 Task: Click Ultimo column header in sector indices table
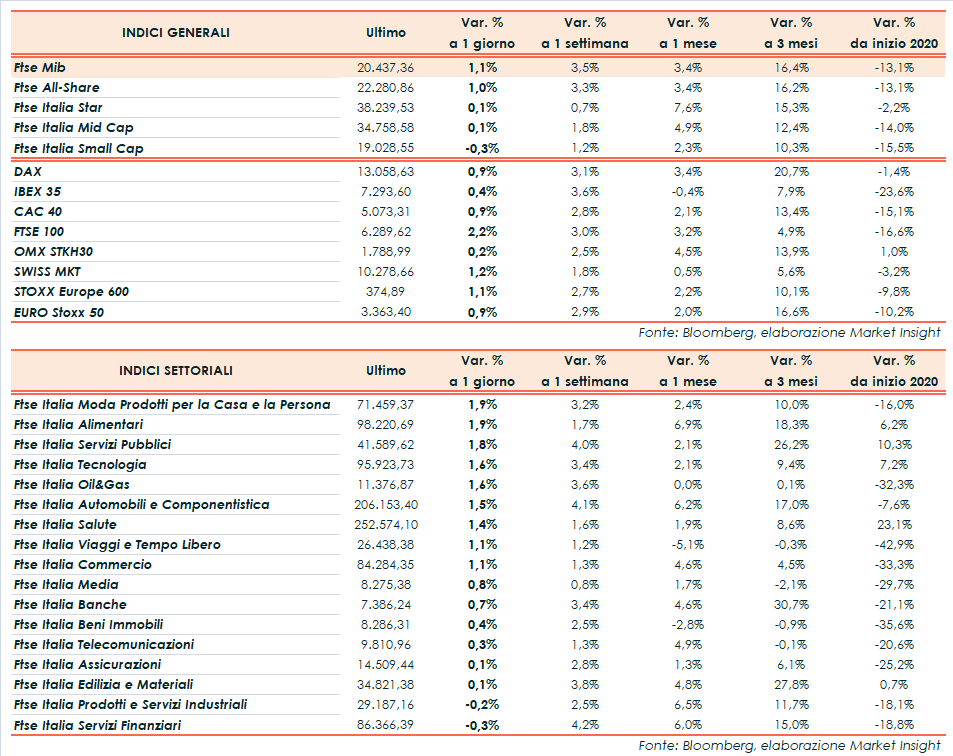click(x=386, y=370)
